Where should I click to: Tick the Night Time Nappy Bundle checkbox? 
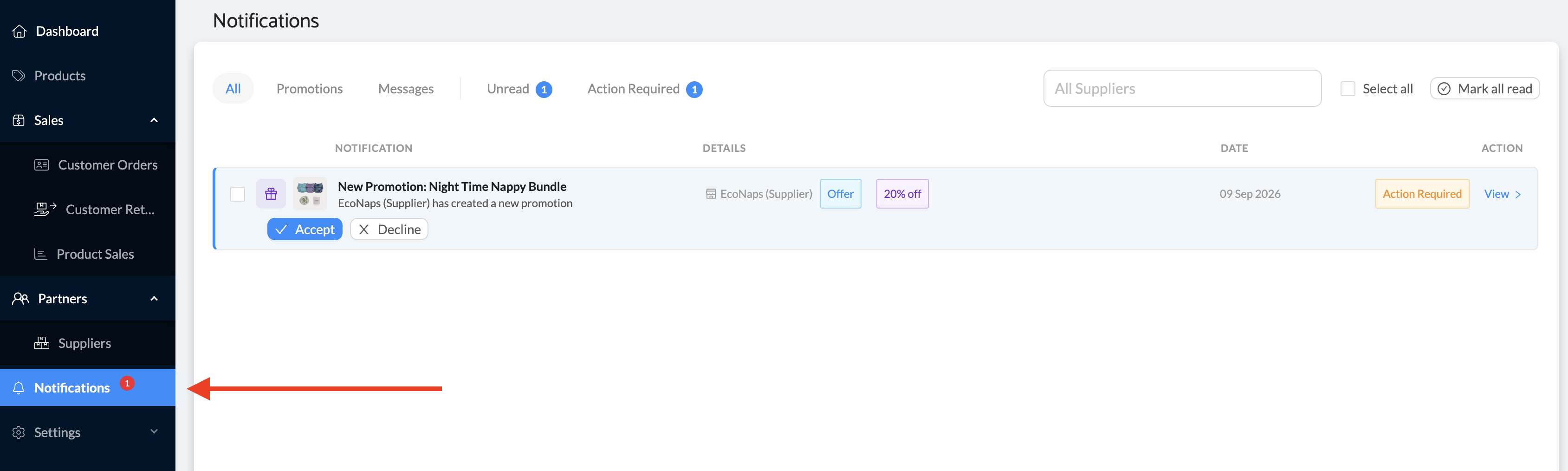pos(237,194)
